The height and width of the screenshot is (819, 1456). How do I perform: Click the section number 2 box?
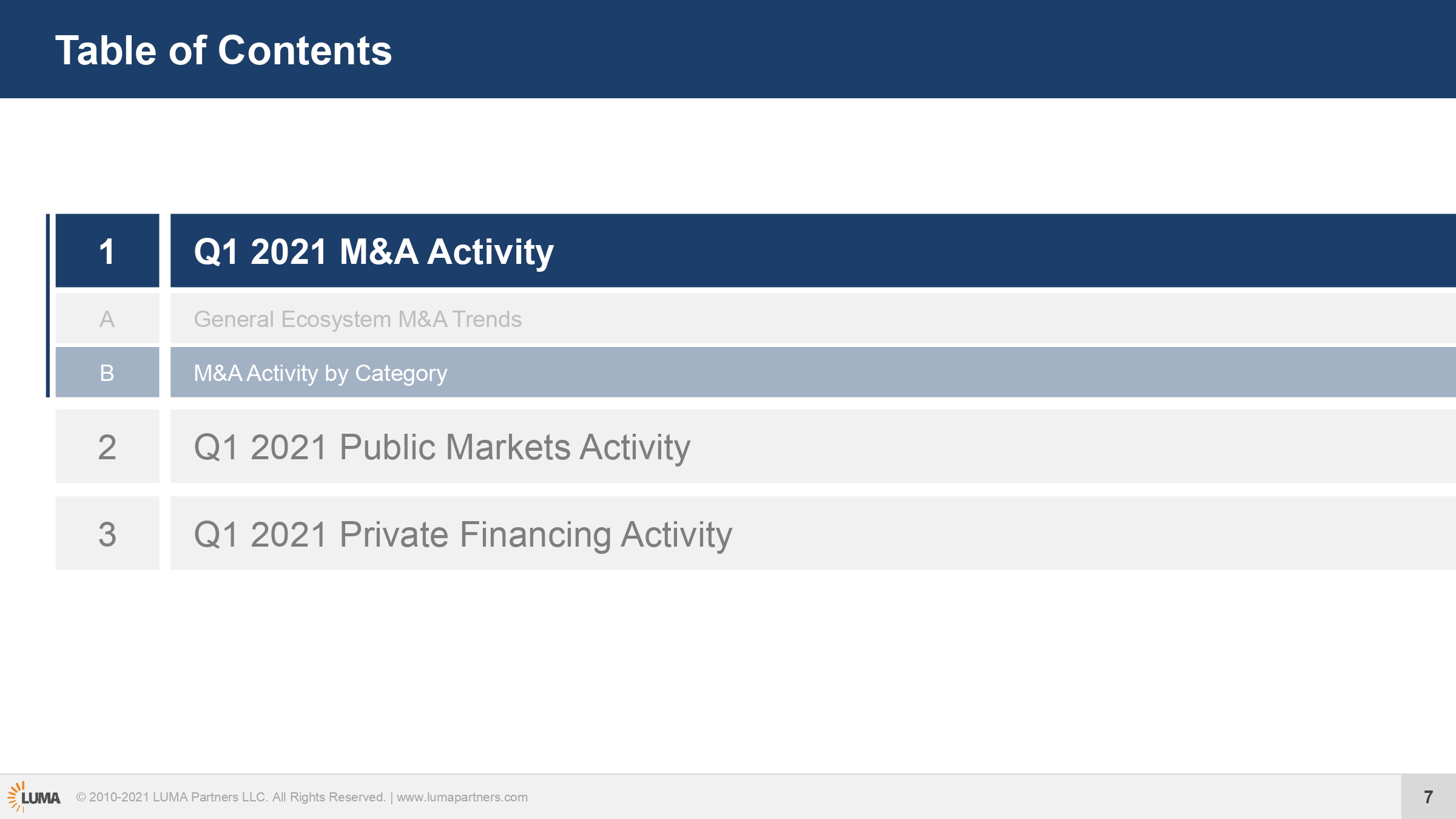(x=107, y=447)
